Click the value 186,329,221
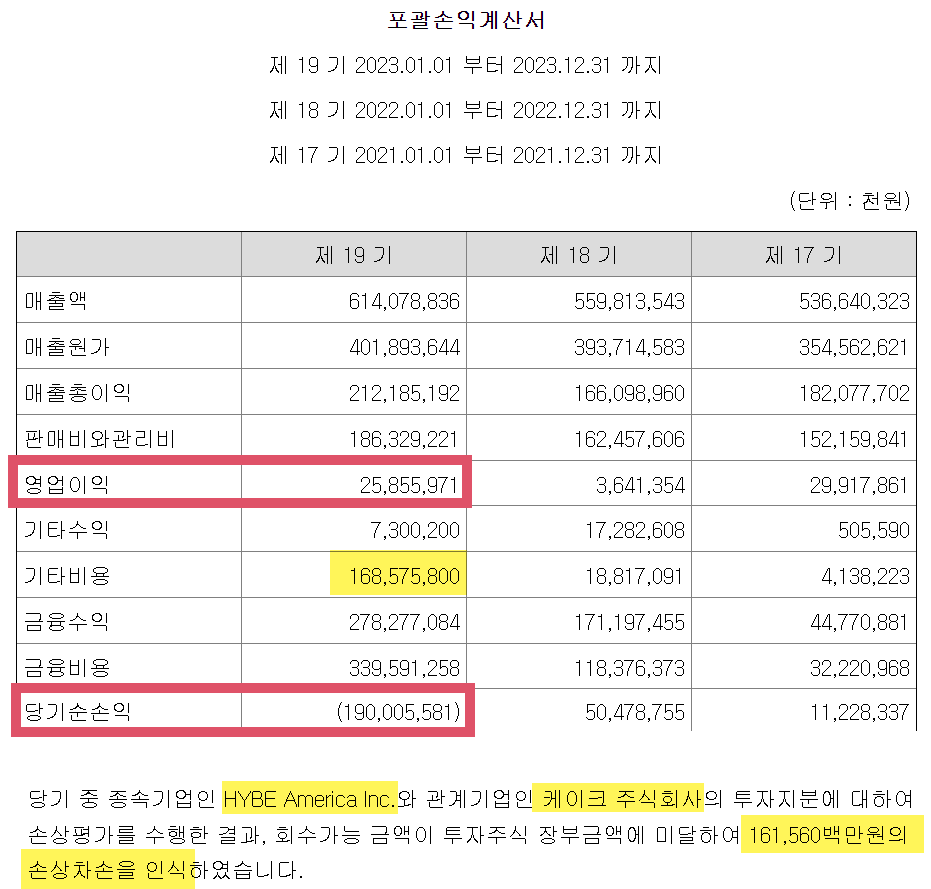931x889 pixels. [x=404, y=439]
